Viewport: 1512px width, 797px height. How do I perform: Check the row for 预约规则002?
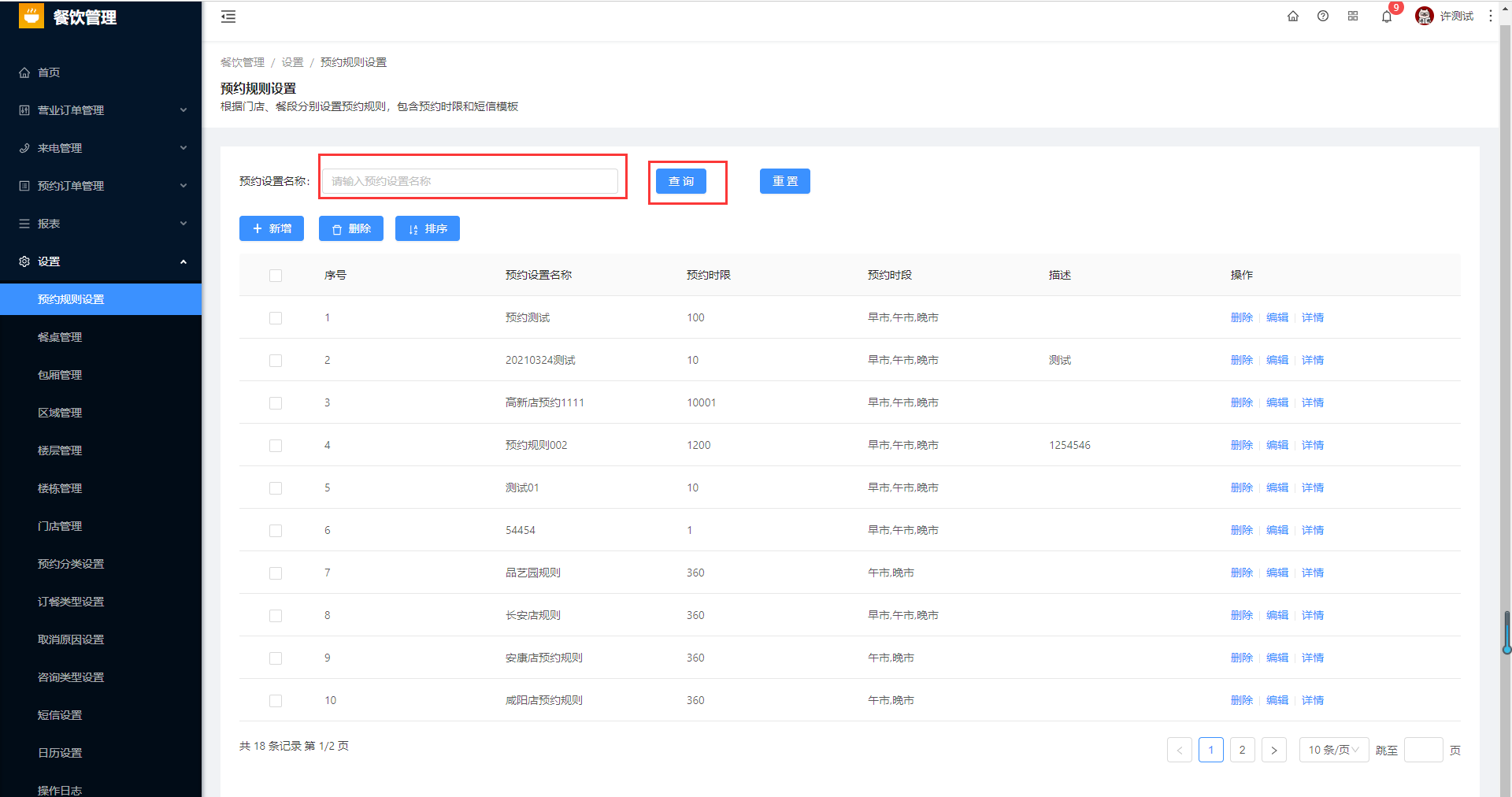(276, 446)
